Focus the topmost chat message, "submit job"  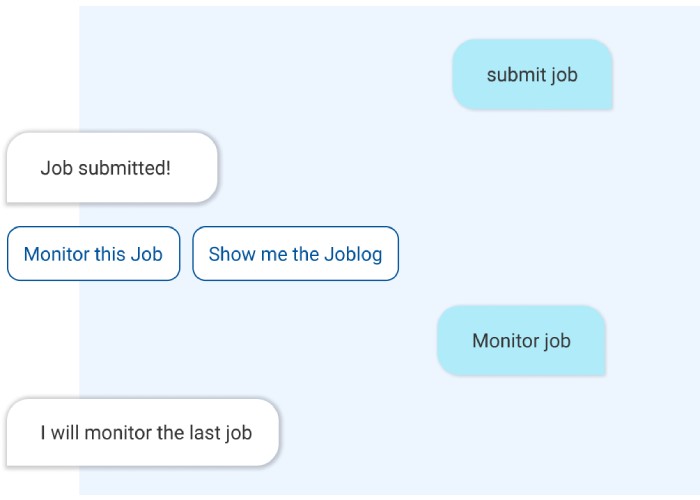tap(532, 75)
